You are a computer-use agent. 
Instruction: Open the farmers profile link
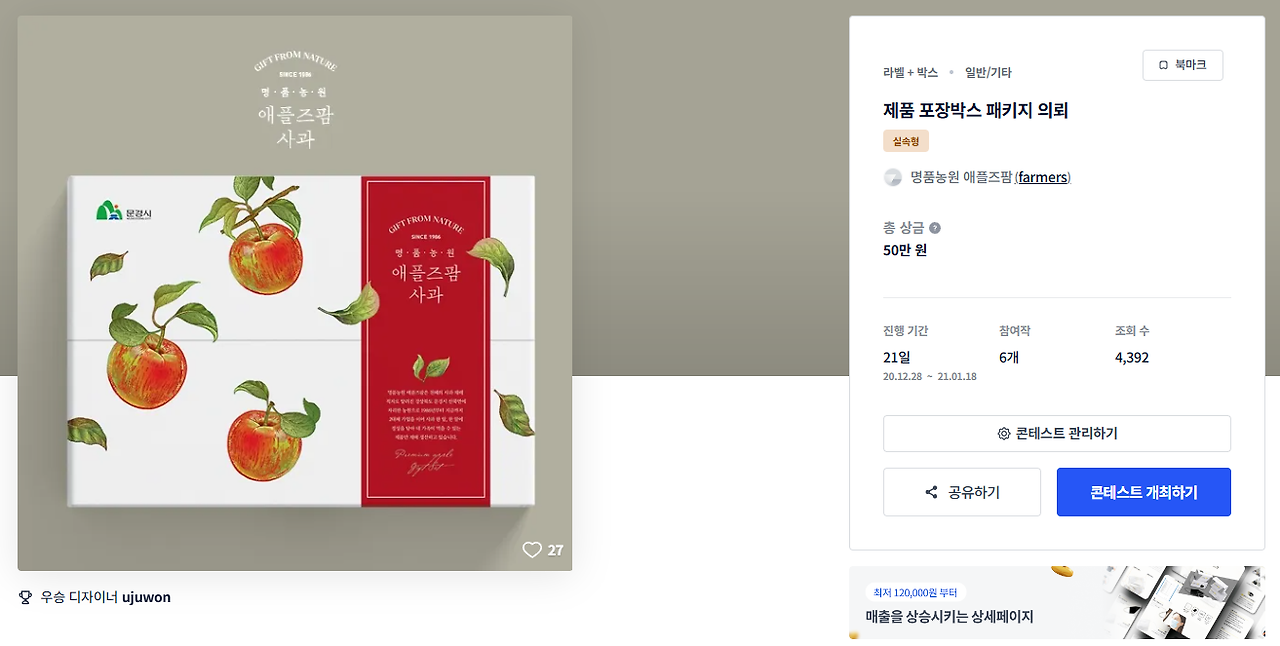point(1042,177)
